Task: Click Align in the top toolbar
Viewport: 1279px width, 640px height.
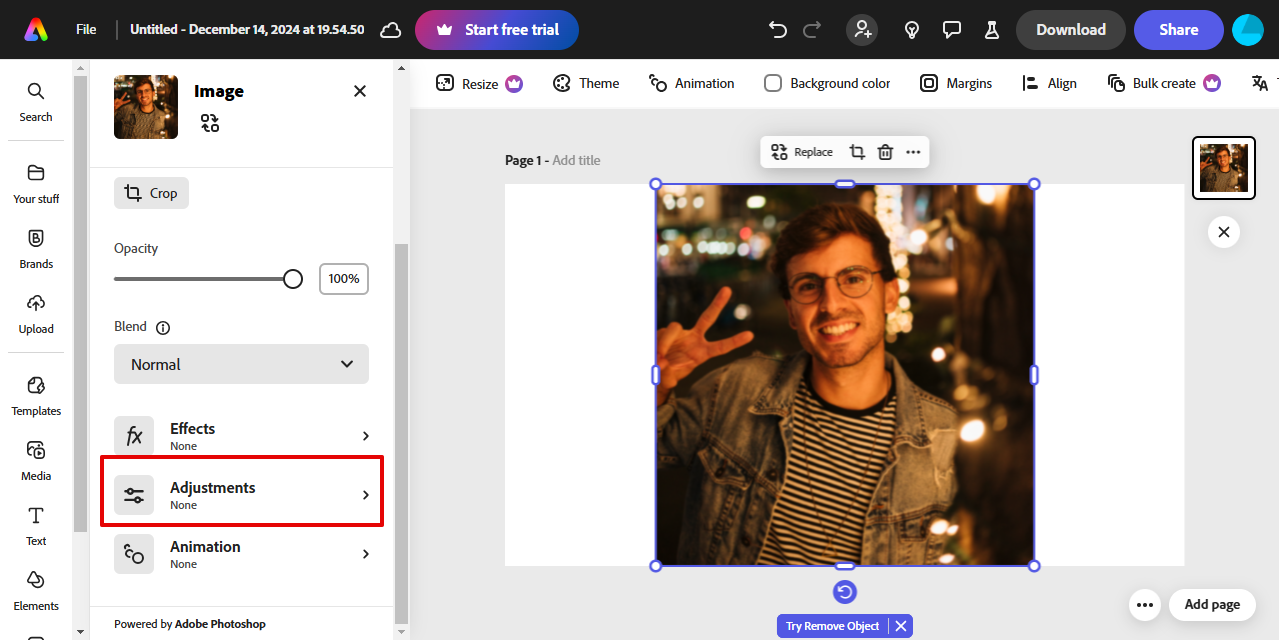Action: point(1049,83)
